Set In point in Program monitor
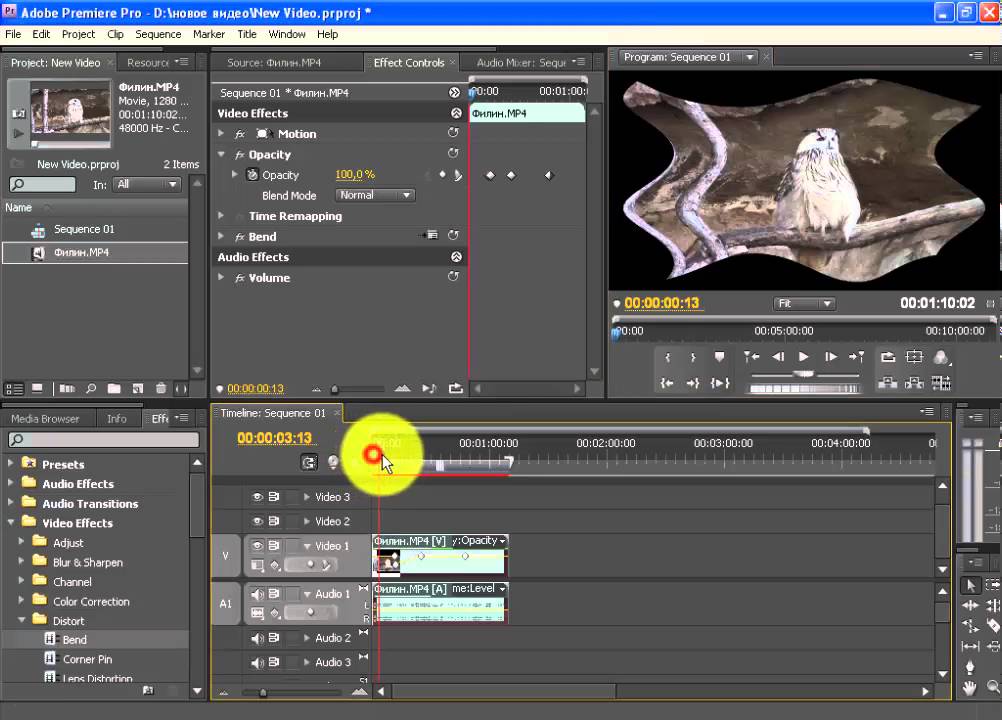Image resolution: width=1002 pixels, height=720 pixels. pos(667,358)
